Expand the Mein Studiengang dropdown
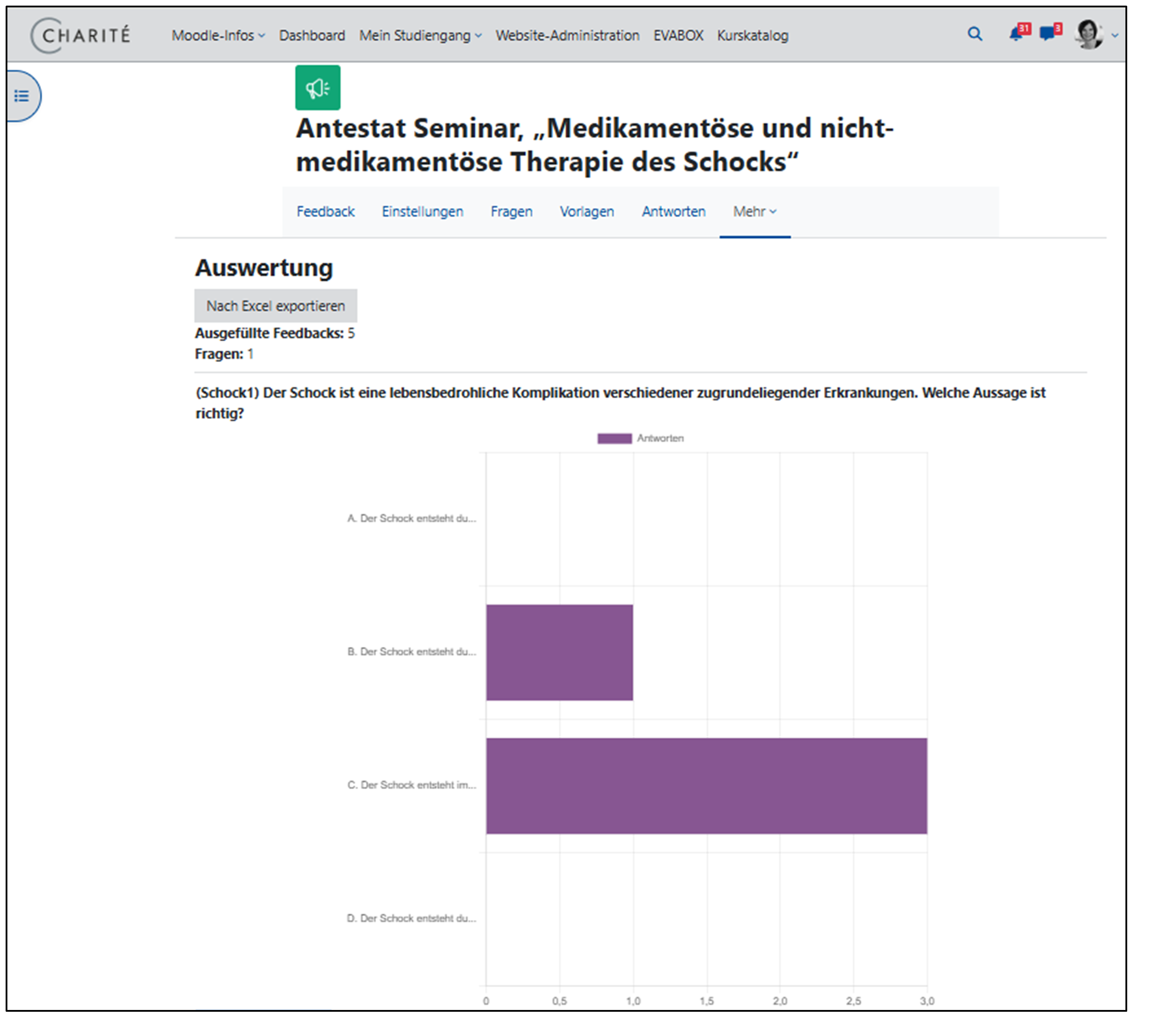 click(x=420, y=36)
